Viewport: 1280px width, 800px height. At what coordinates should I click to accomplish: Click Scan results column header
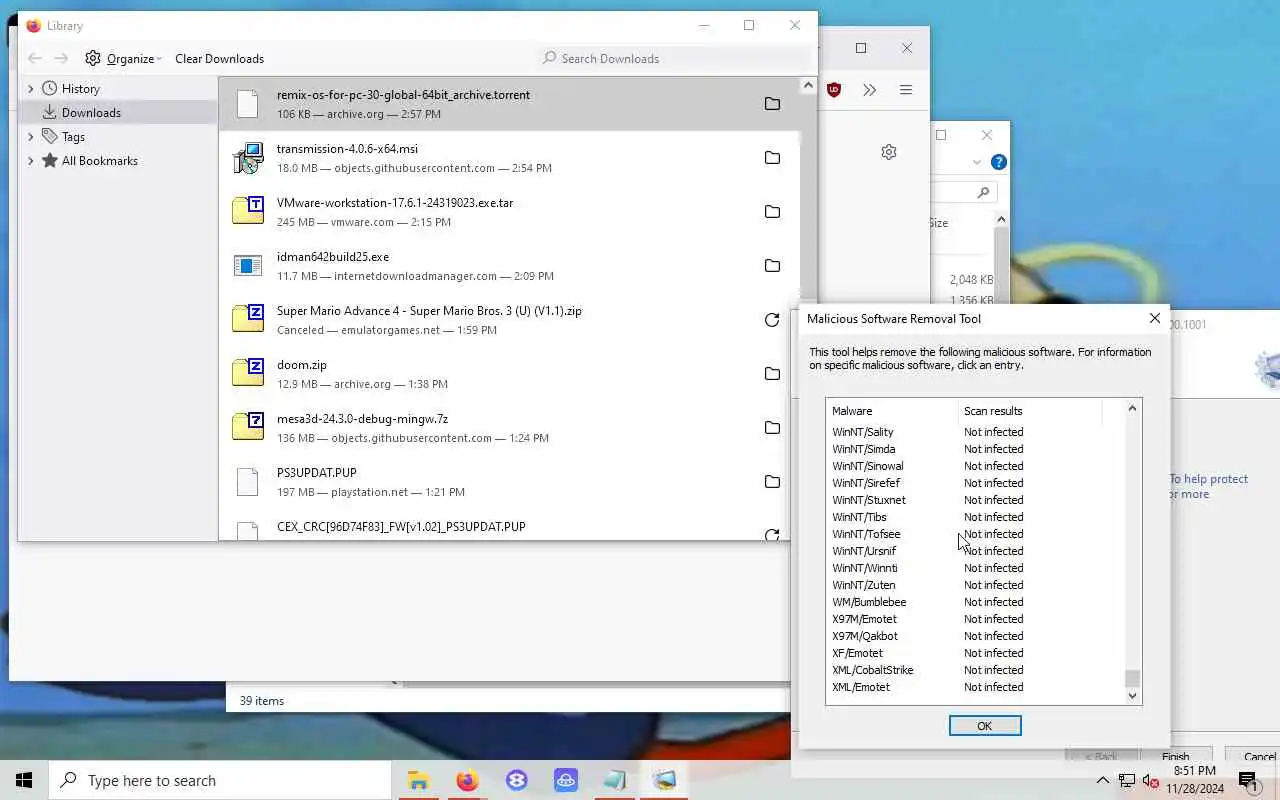click(x=1030, y=411)
